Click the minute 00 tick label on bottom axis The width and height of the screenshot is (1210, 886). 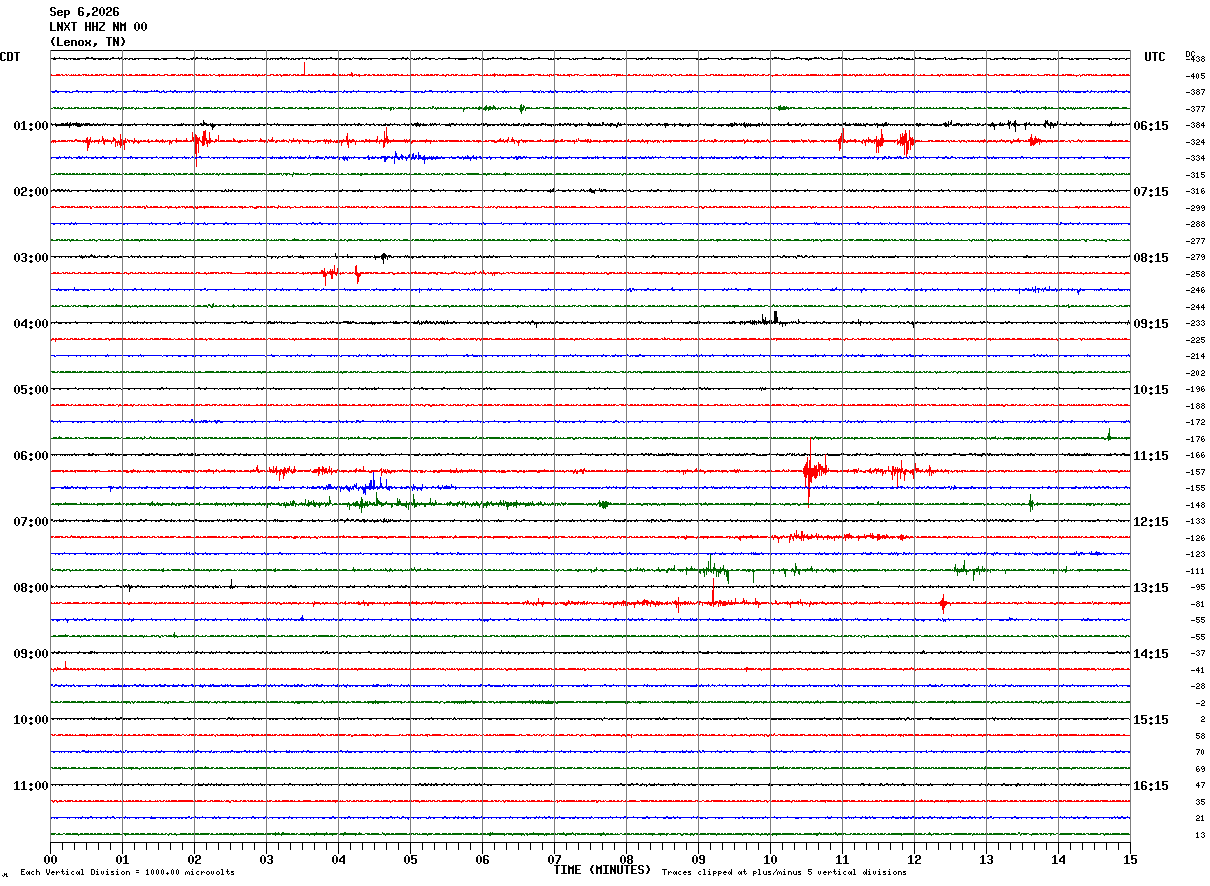(x=50, y=859)
